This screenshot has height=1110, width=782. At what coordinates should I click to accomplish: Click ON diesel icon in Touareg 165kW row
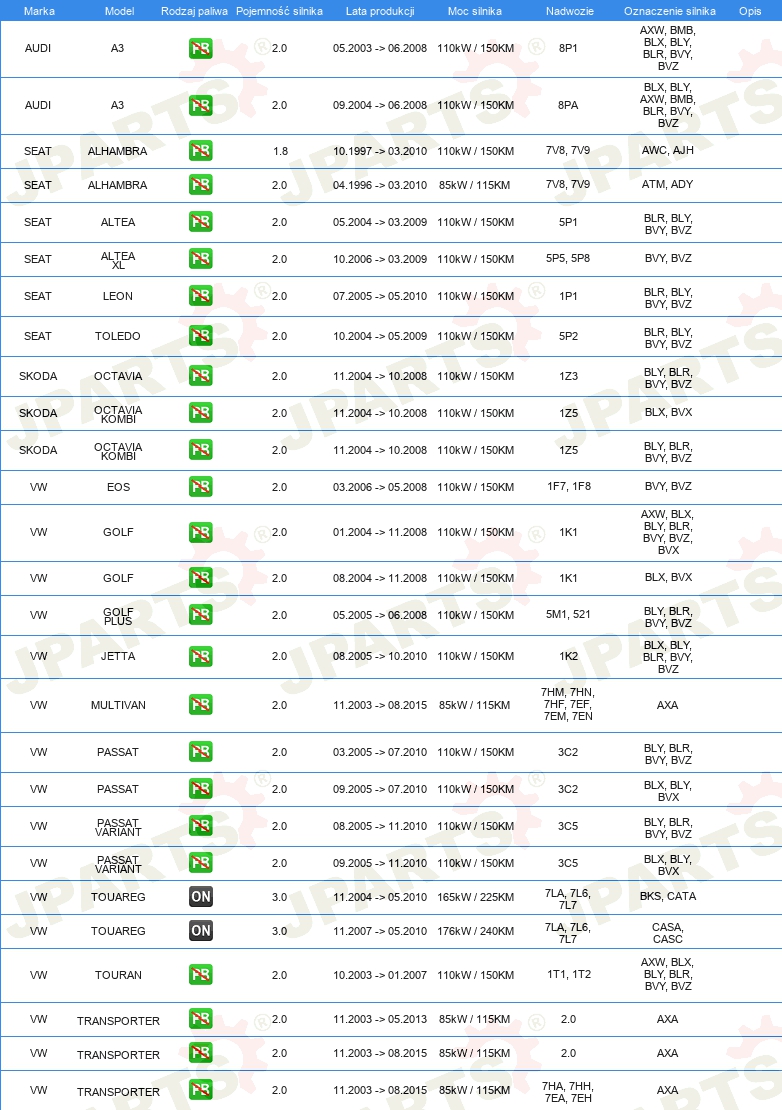click(201, 897)
